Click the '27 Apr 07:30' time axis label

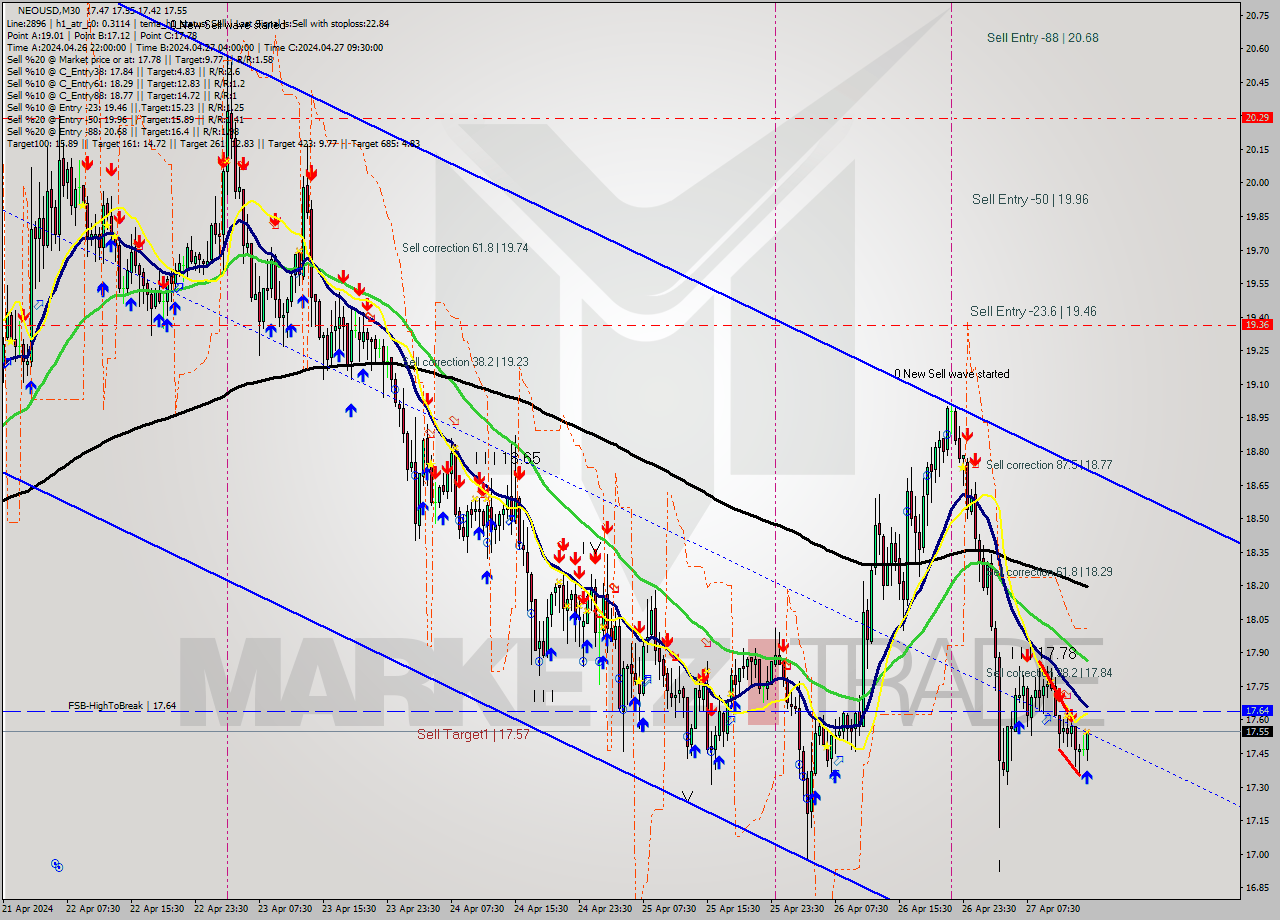pyautogui.click(x=1053, y=909)
